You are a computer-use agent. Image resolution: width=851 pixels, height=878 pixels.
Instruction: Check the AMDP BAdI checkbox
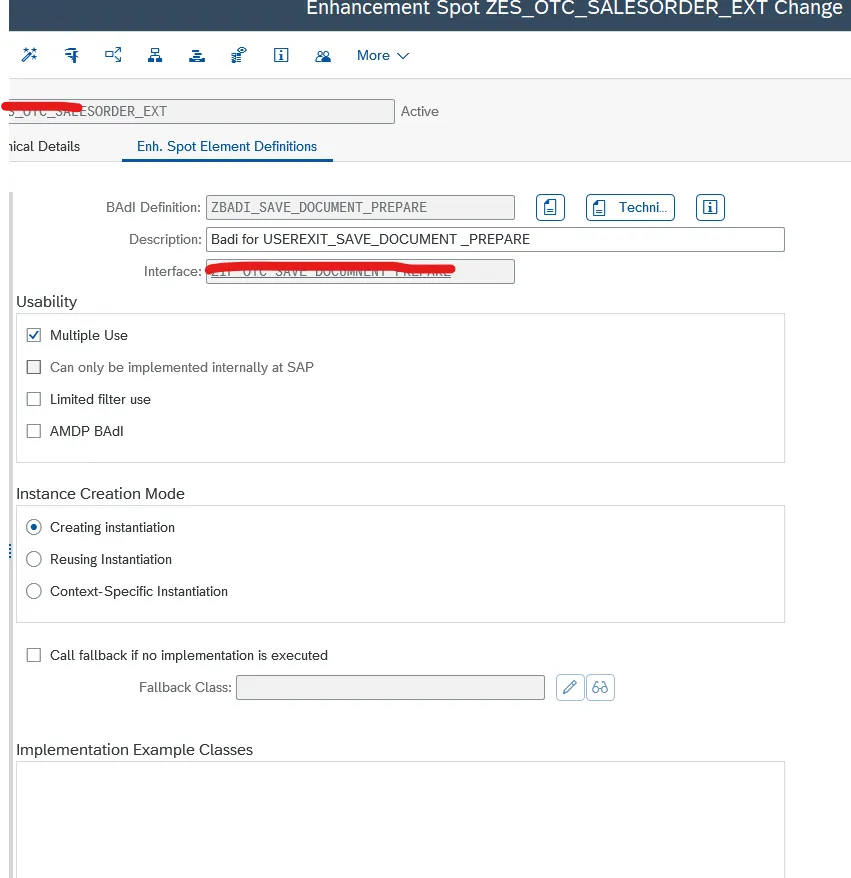pos(34,431)
